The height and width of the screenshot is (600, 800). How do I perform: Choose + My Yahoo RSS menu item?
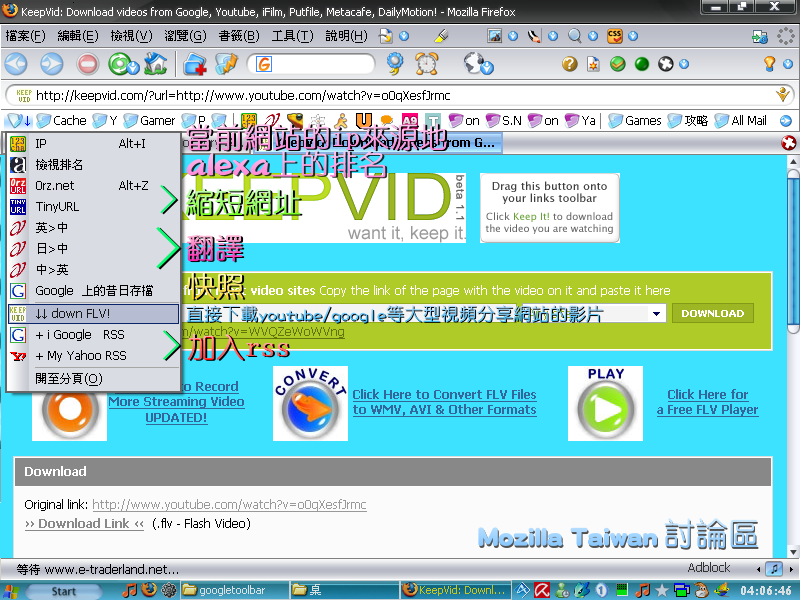coord(94,356)
